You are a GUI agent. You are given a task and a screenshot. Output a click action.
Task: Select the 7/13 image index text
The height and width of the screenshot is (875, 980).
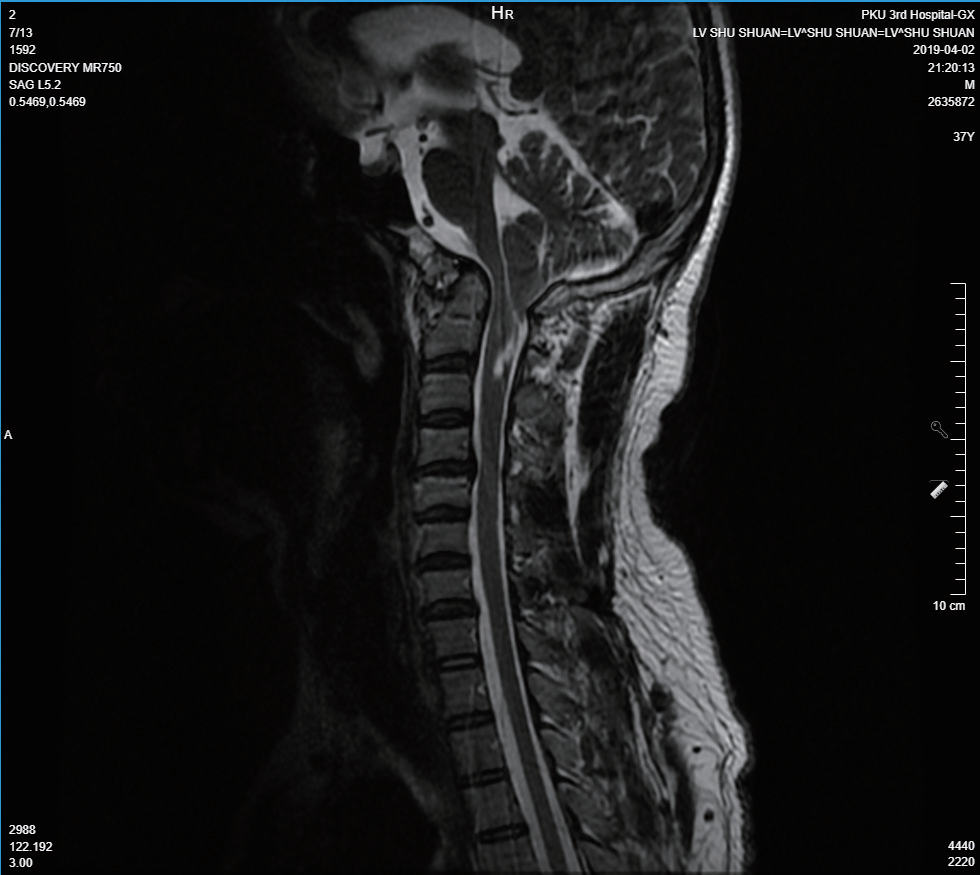click(20, 32)
